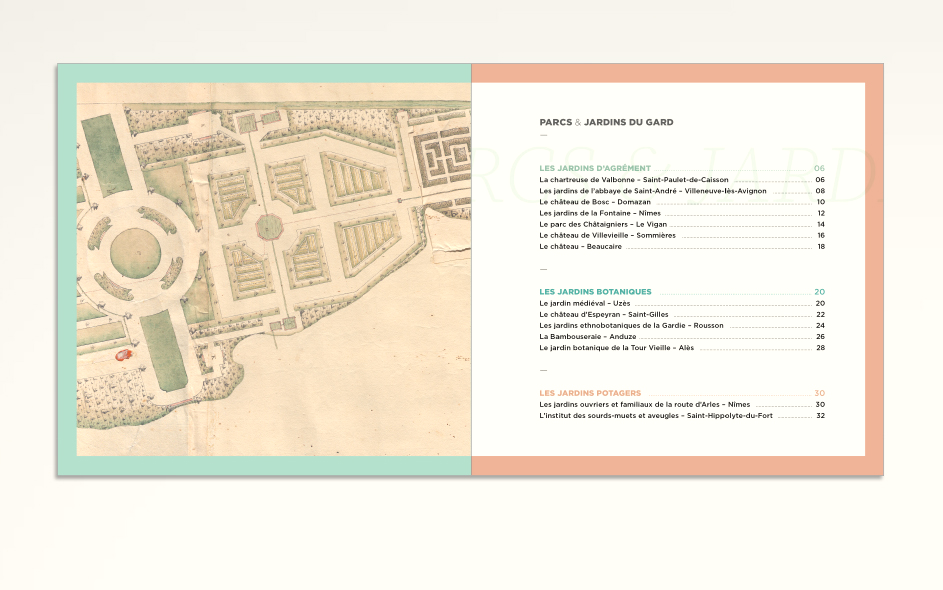Select 'La chartreuse de Valbonne' entry

pyautogui.click(x=633, y=180)
